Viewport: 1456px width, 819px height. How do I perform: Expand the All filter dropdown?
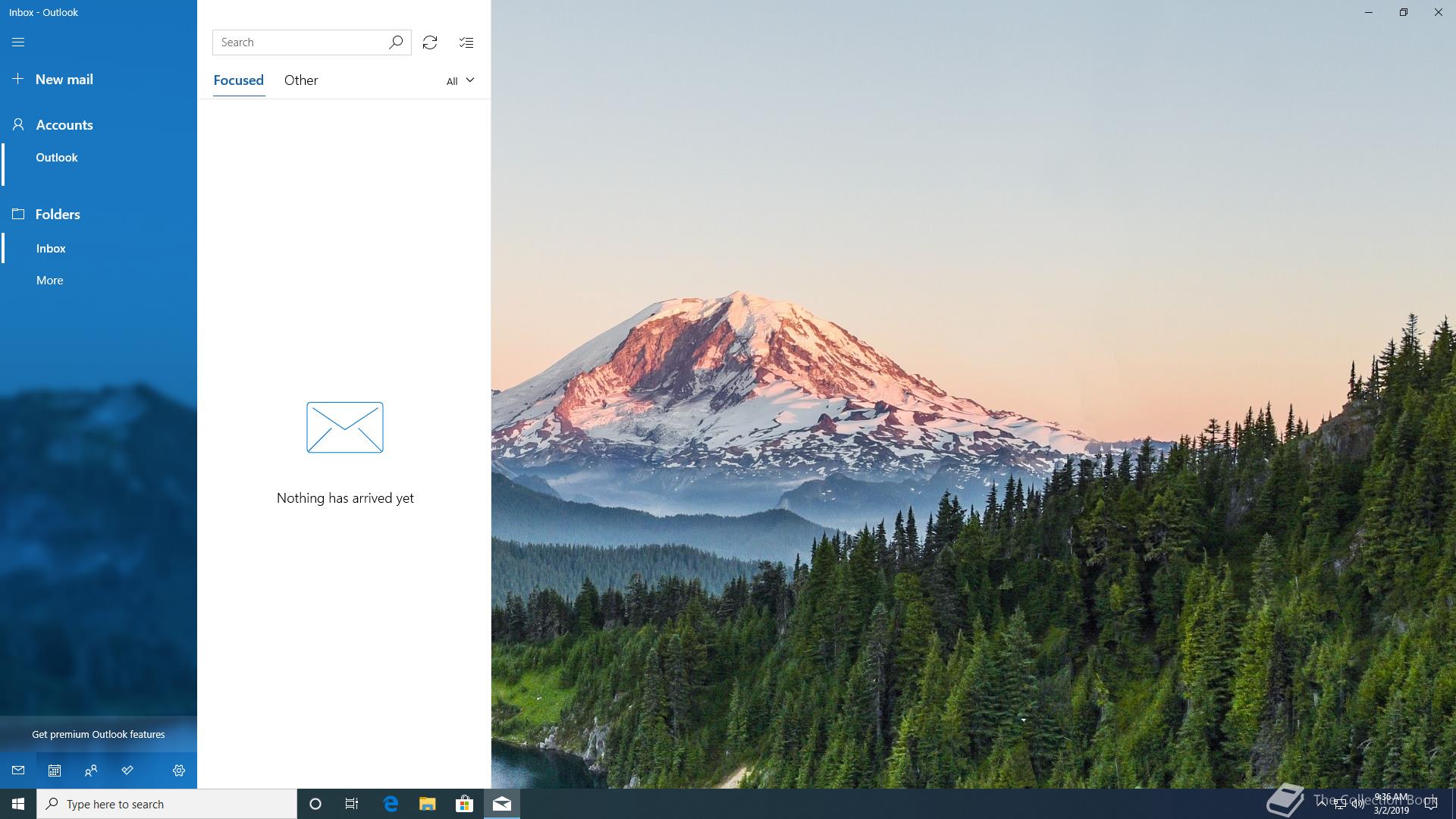460,80
